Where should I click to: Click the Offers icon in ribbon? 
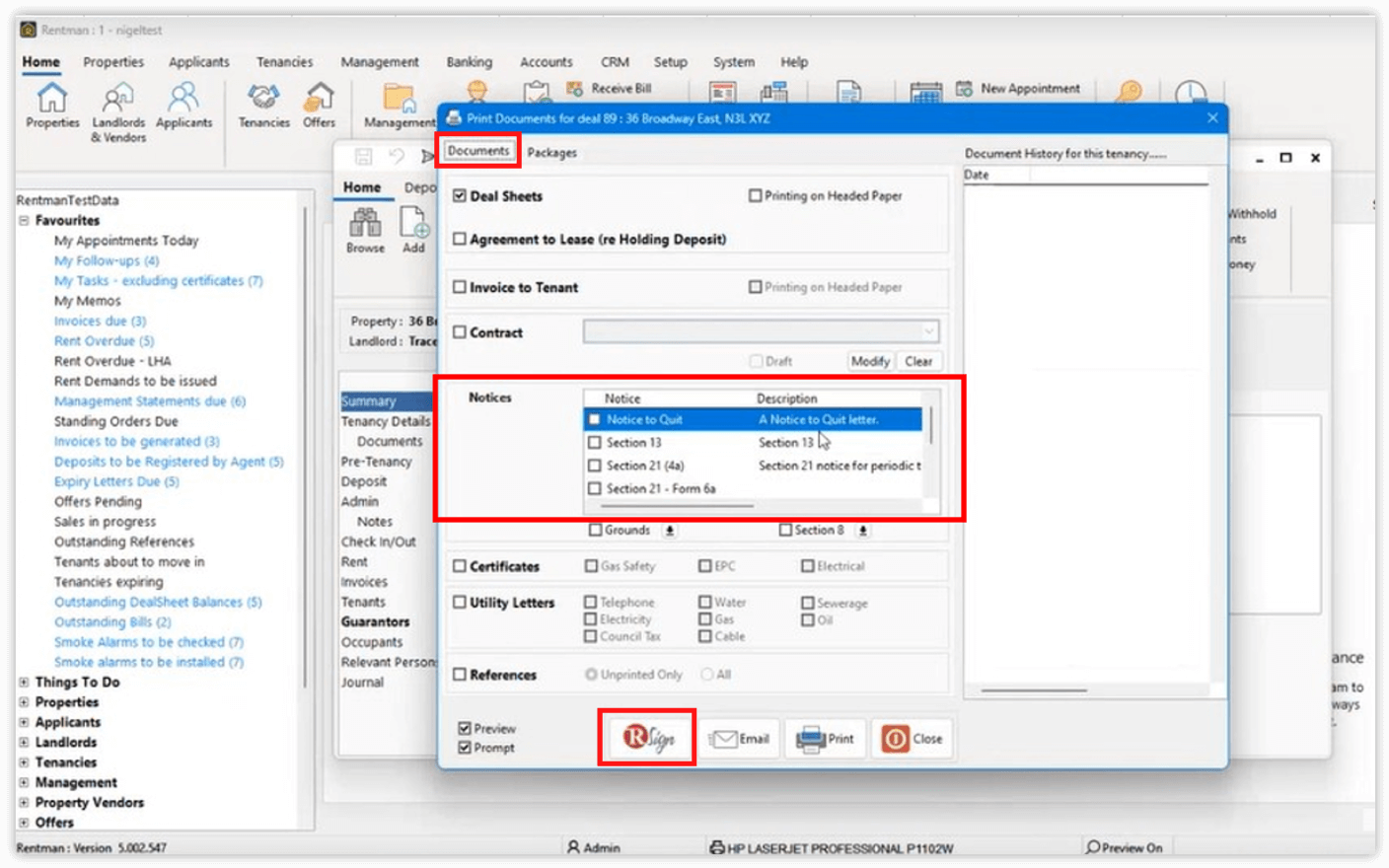pyautogui.click(x=319, y=99)
